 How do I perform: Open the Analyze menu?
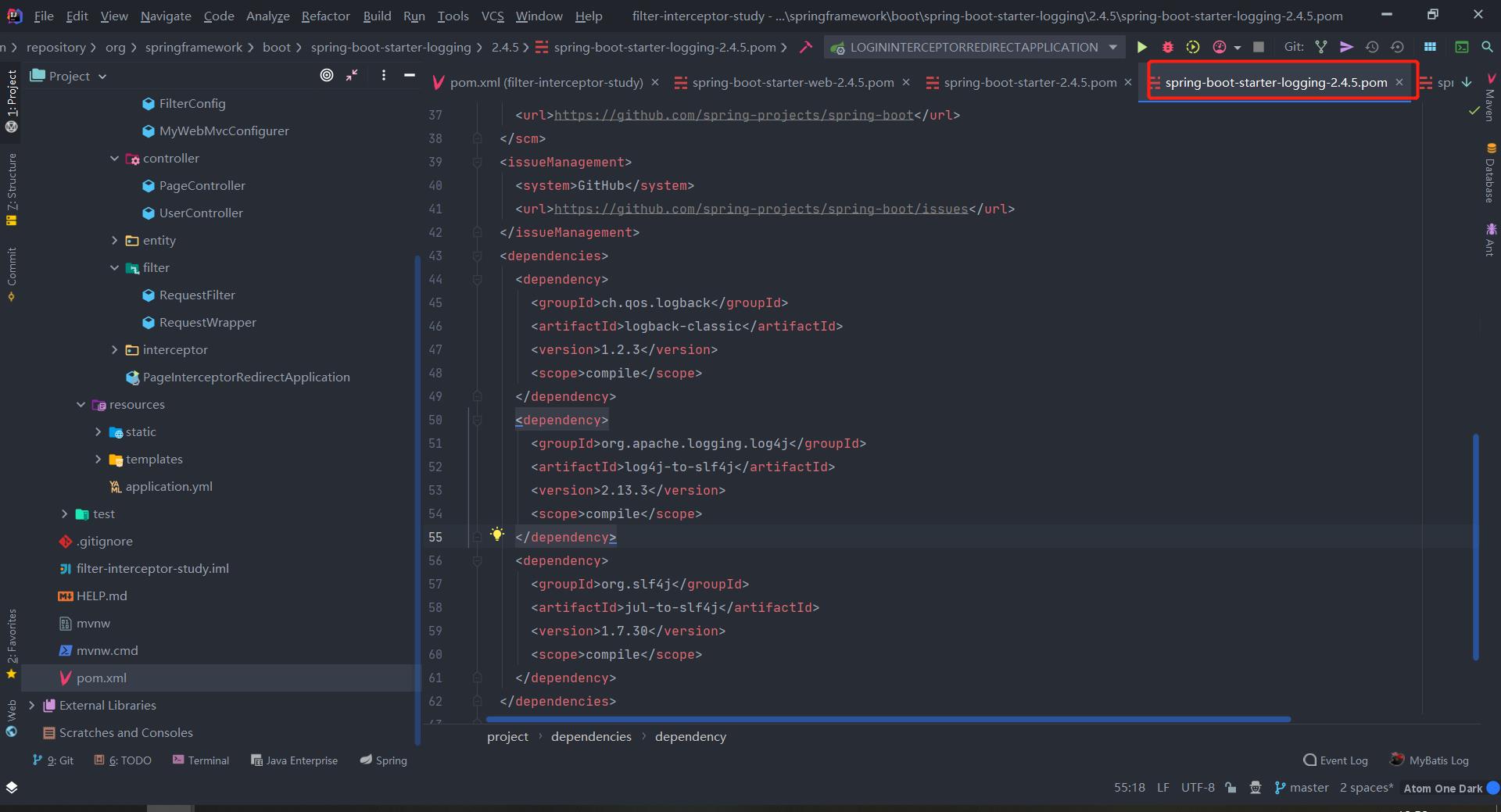267,16
